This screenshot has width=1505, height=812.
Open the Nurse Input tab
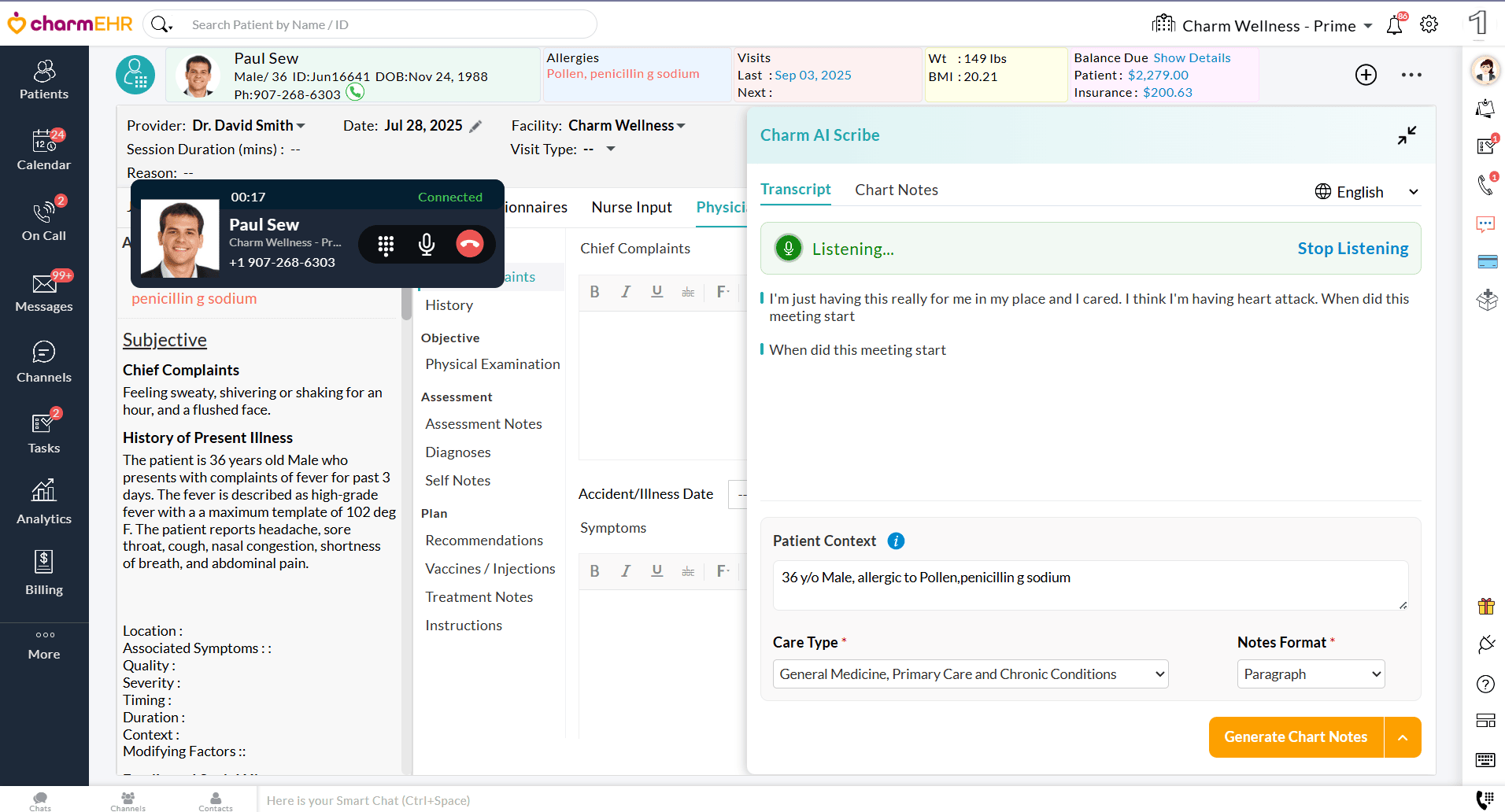[631, 207]
